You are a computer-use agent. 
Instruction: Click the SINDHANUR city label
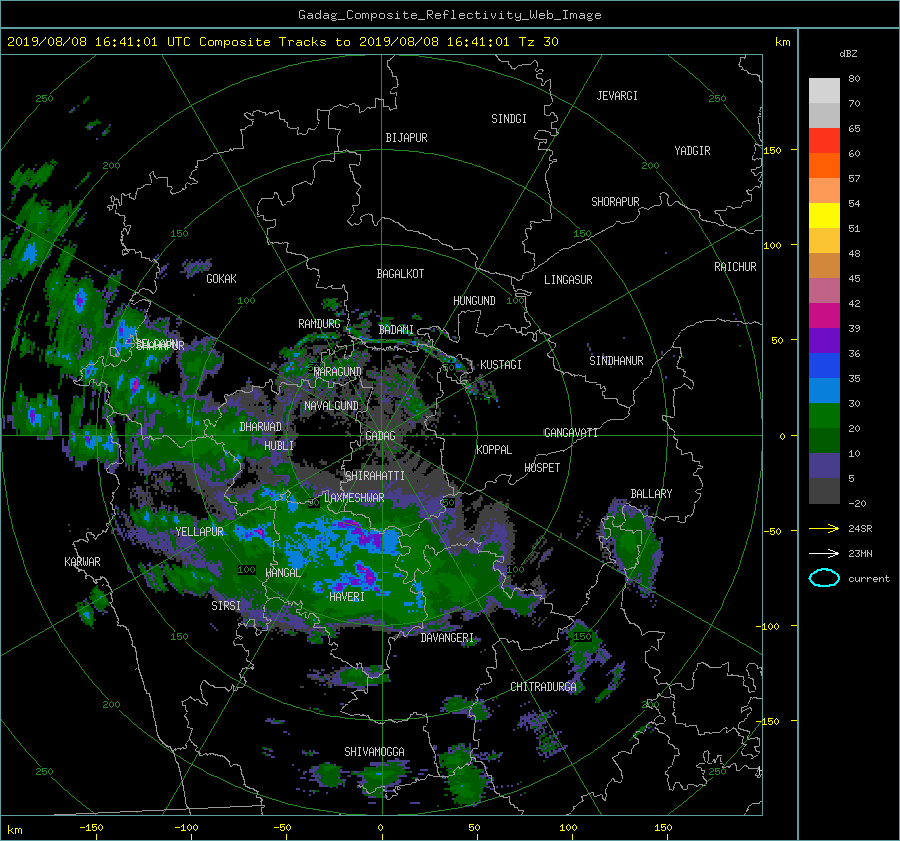coord(616,361)
